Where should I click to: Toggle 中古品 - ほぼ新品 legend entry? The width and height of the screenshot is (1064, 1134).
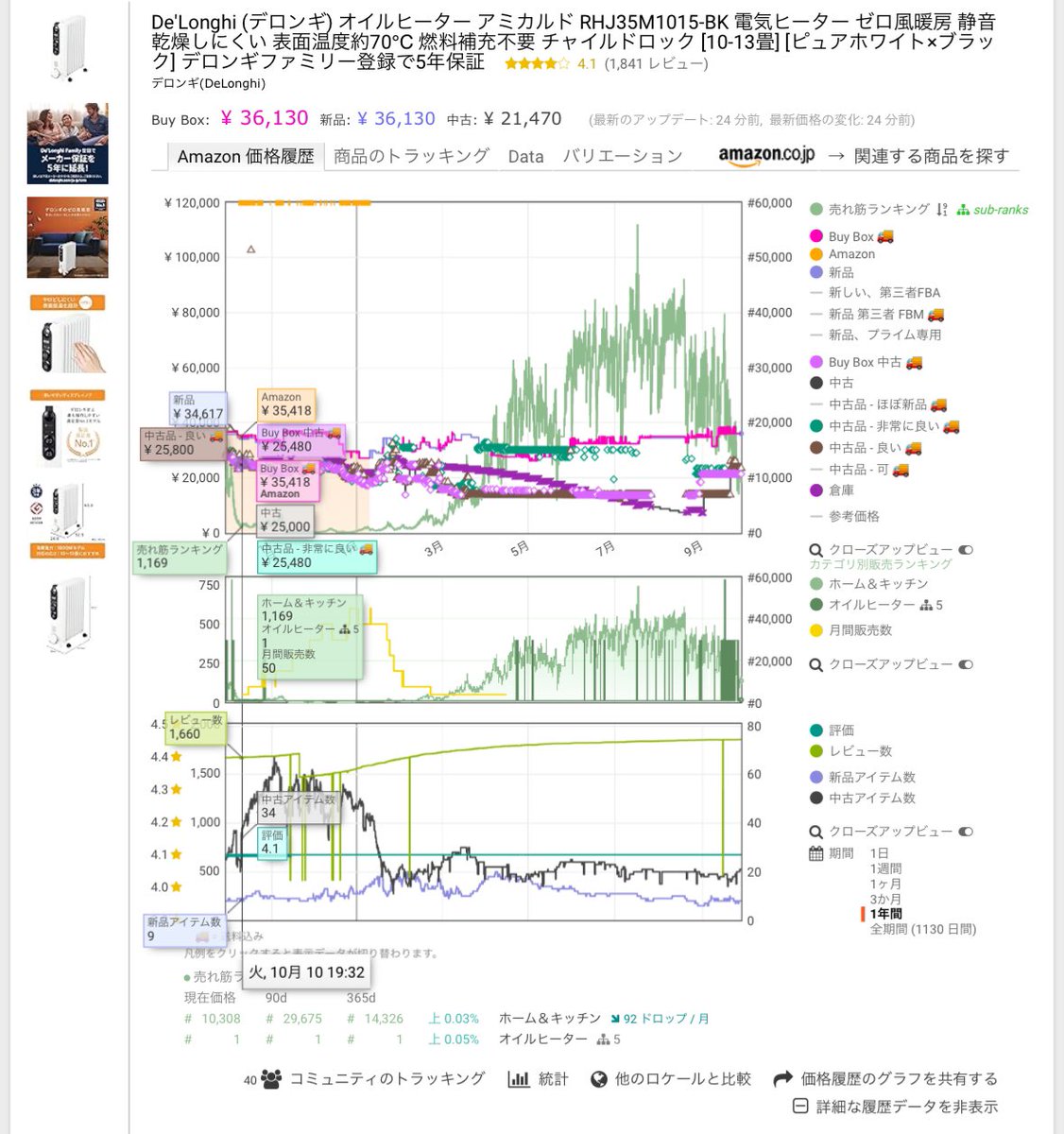click(x=878, y=404)
